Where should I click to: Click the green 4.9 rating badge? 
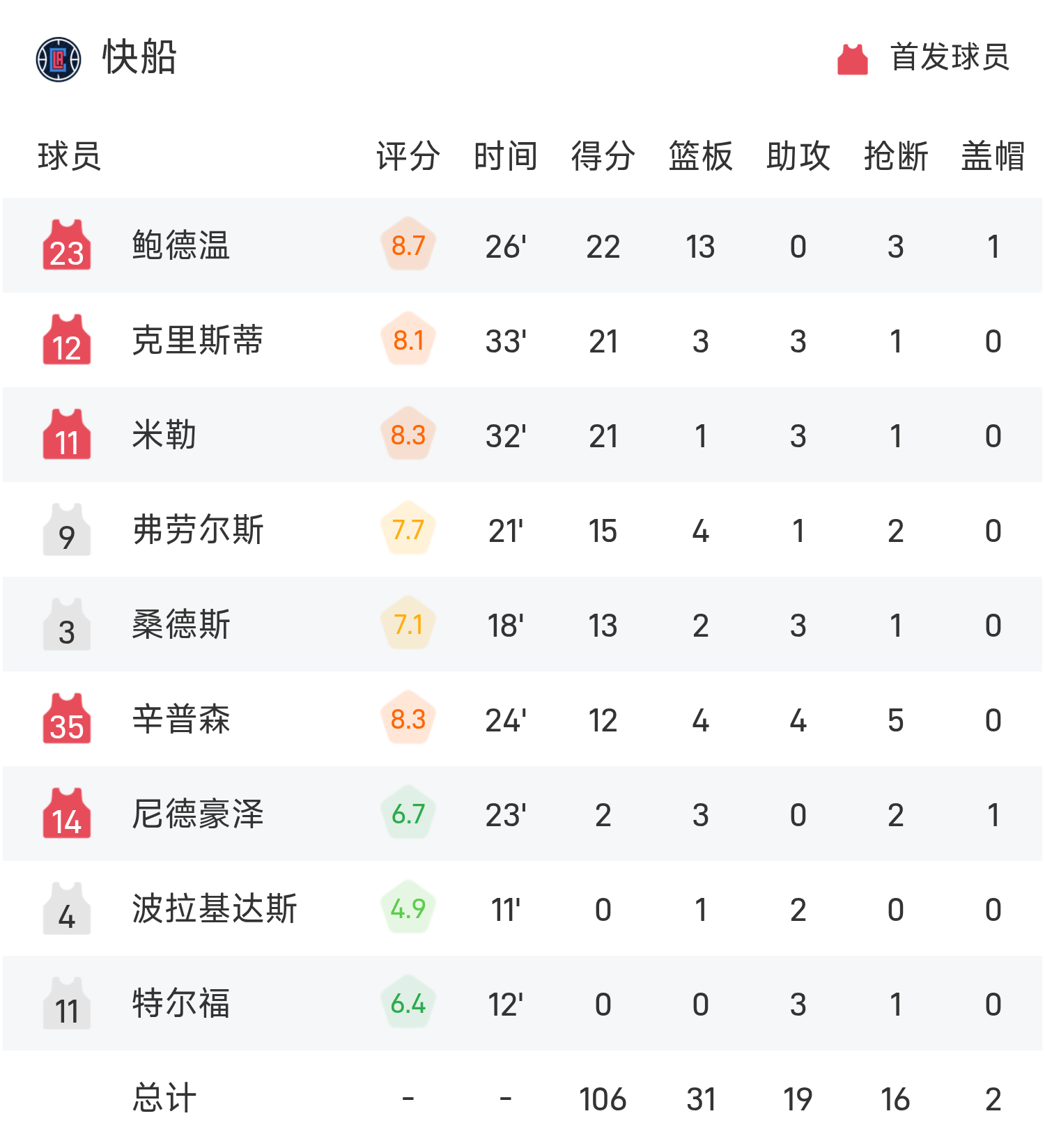(408, 908)
